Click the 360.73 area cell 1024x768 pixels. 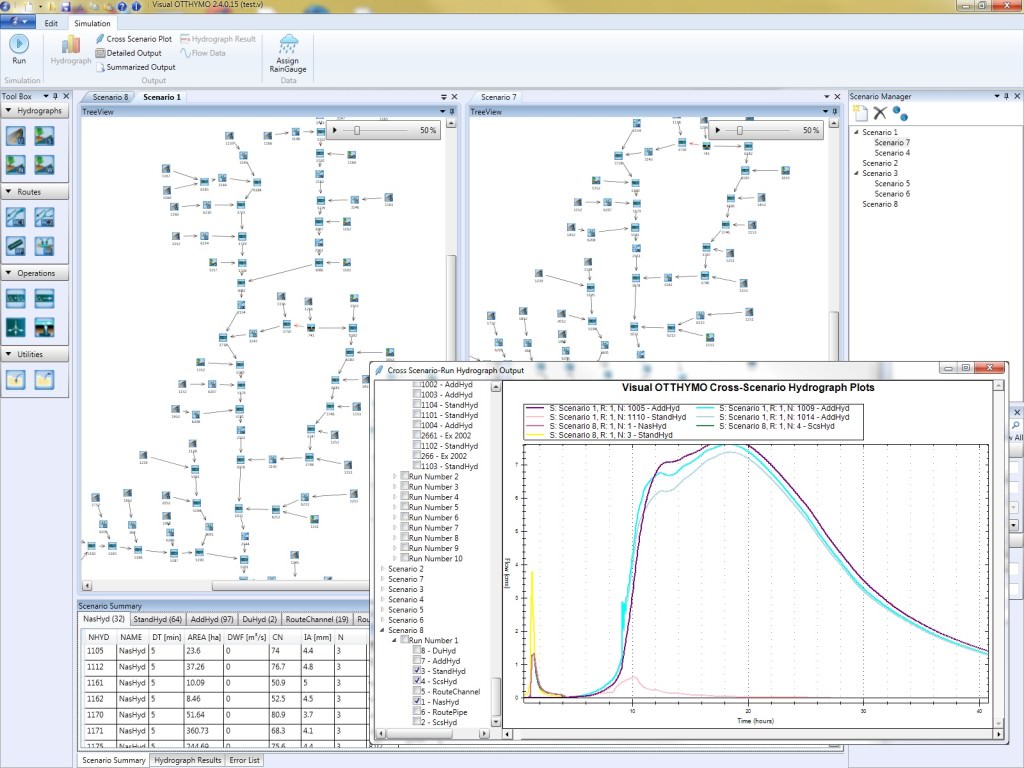(204, 731)
